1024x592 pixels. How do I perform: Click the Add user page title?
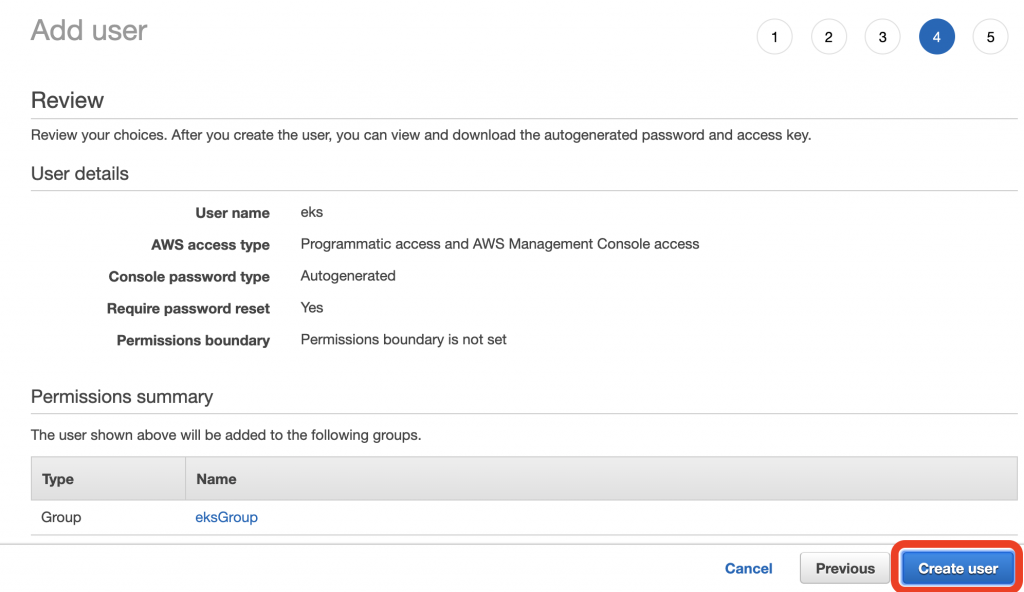[x=89, y=31]
